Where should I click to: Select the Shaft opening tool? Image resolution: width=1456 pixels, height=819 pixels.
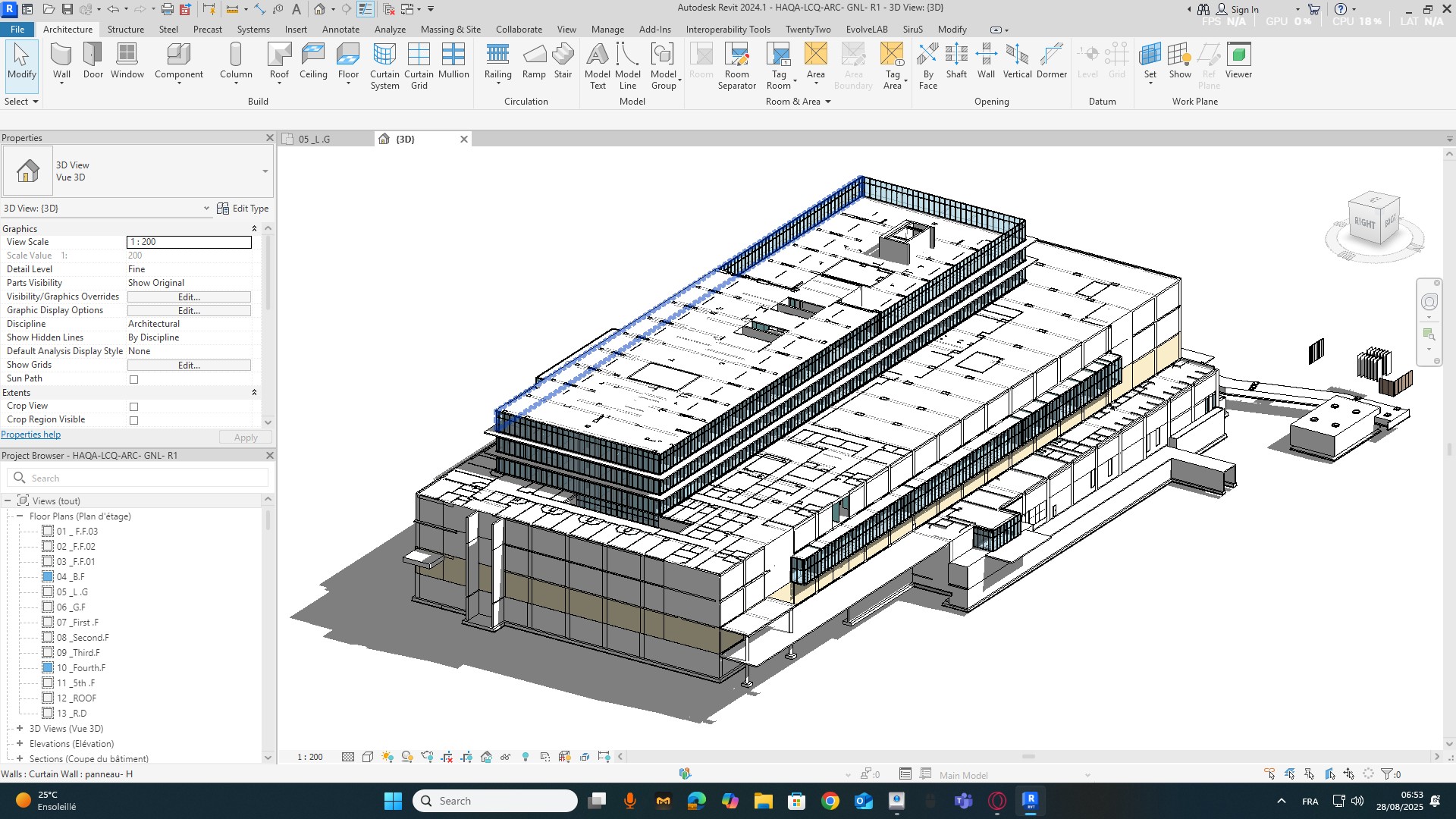(x=956, y=61)
